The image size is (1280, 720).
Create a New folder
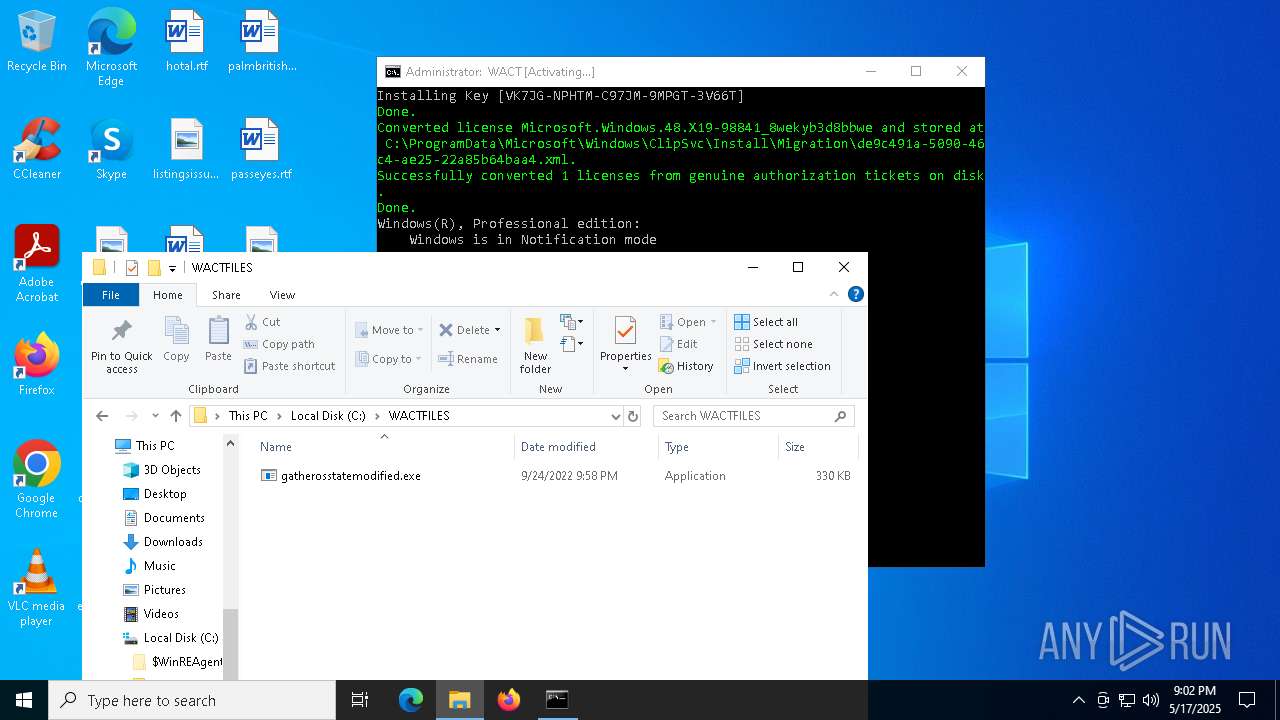click(535, 345)
